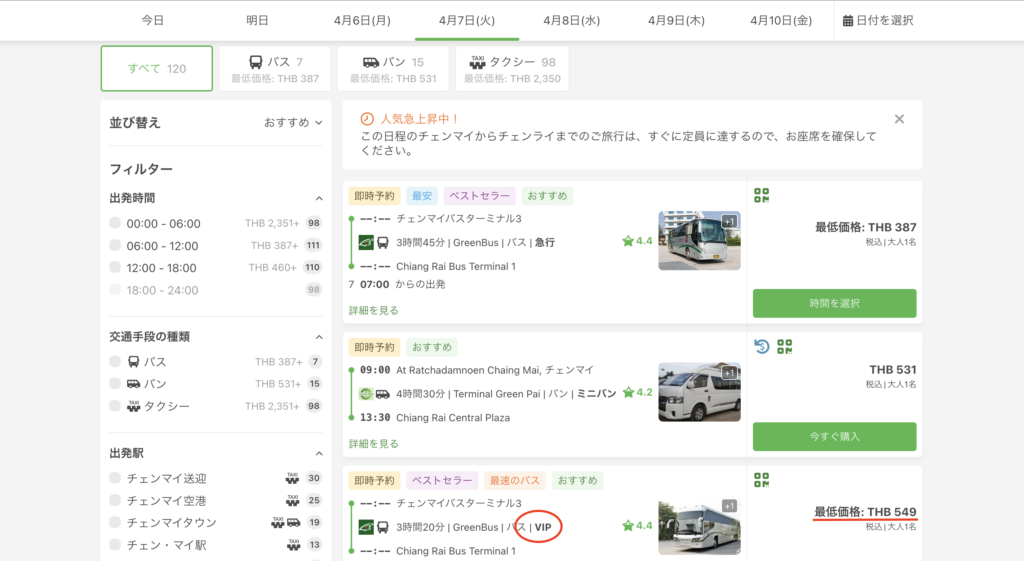Click the bus type icon on the 3時間45分 row
This screenshot has height=561, width=1024.
point(383,242)
